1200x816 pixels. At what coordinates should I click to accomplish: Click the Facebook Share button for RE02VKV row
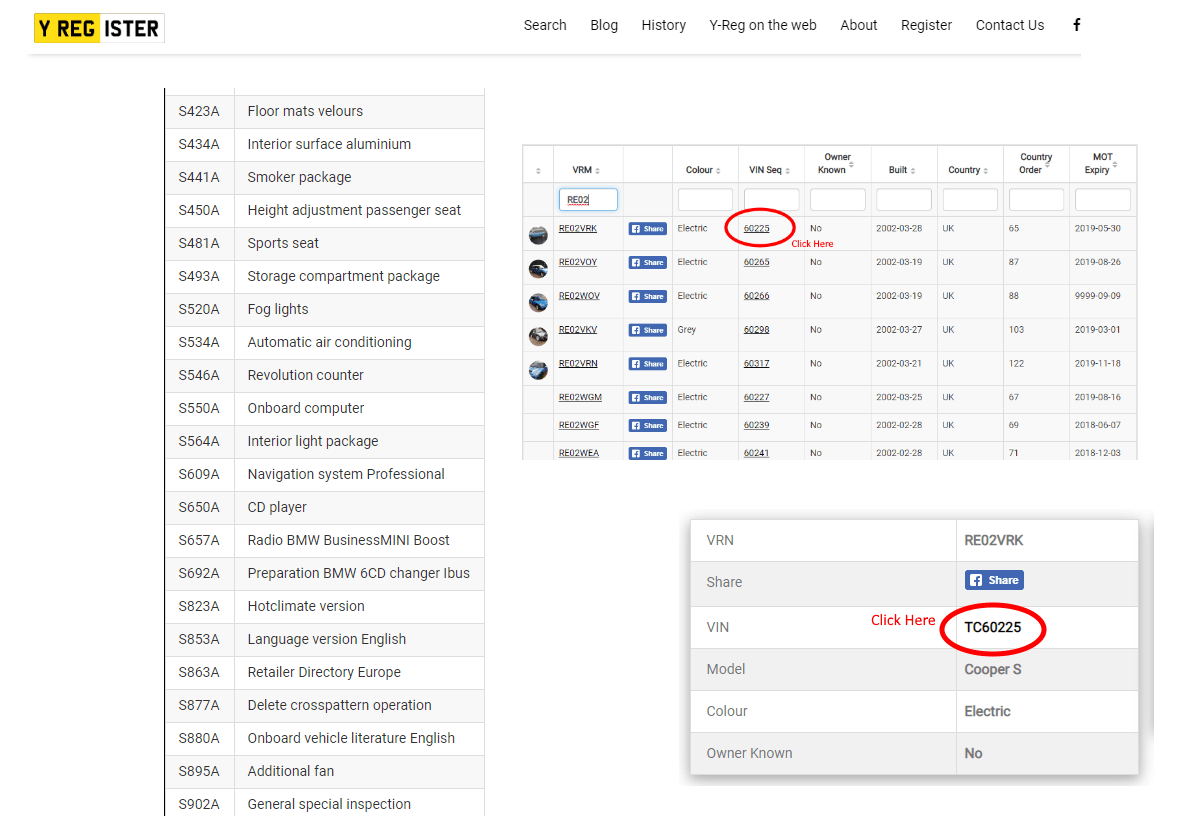648,330
